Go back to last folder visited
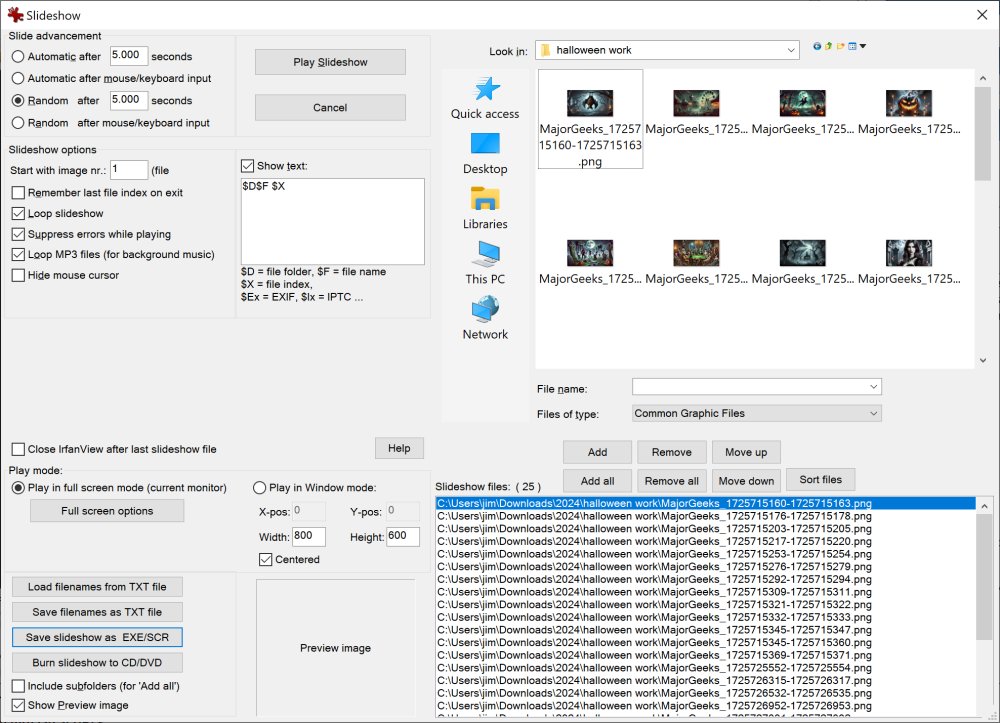1000x723 pixels. click(817, 46)
